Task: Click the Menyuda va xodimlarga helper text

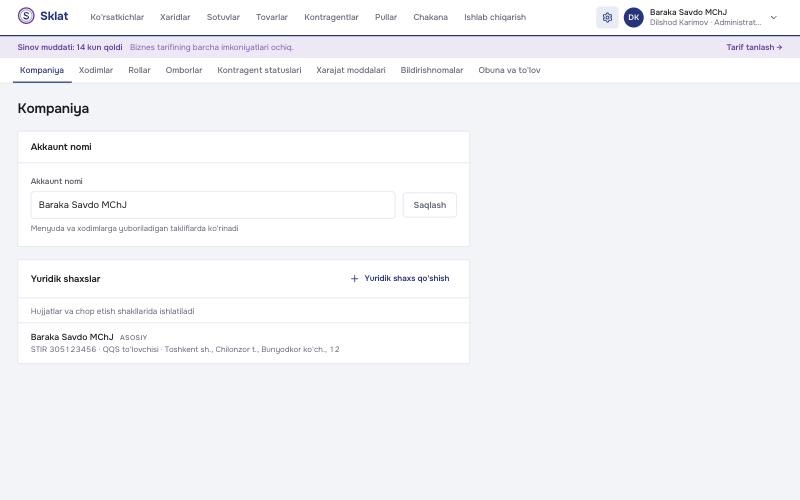Action: point(134,229)
